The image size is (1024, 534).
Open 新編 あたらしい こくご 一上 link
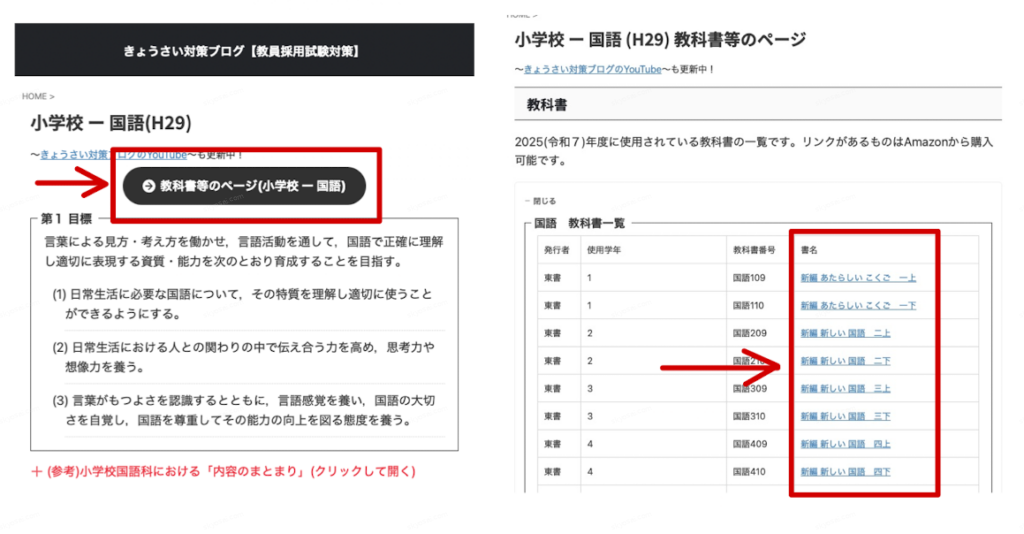click(x=858, y=277)
